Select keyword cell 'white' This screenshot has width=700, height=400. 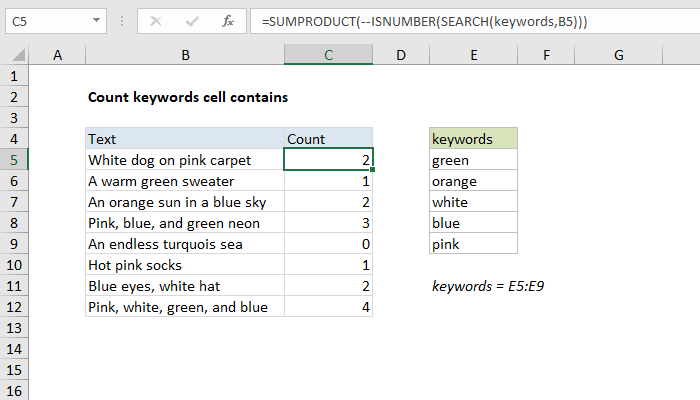coord(473,202)
